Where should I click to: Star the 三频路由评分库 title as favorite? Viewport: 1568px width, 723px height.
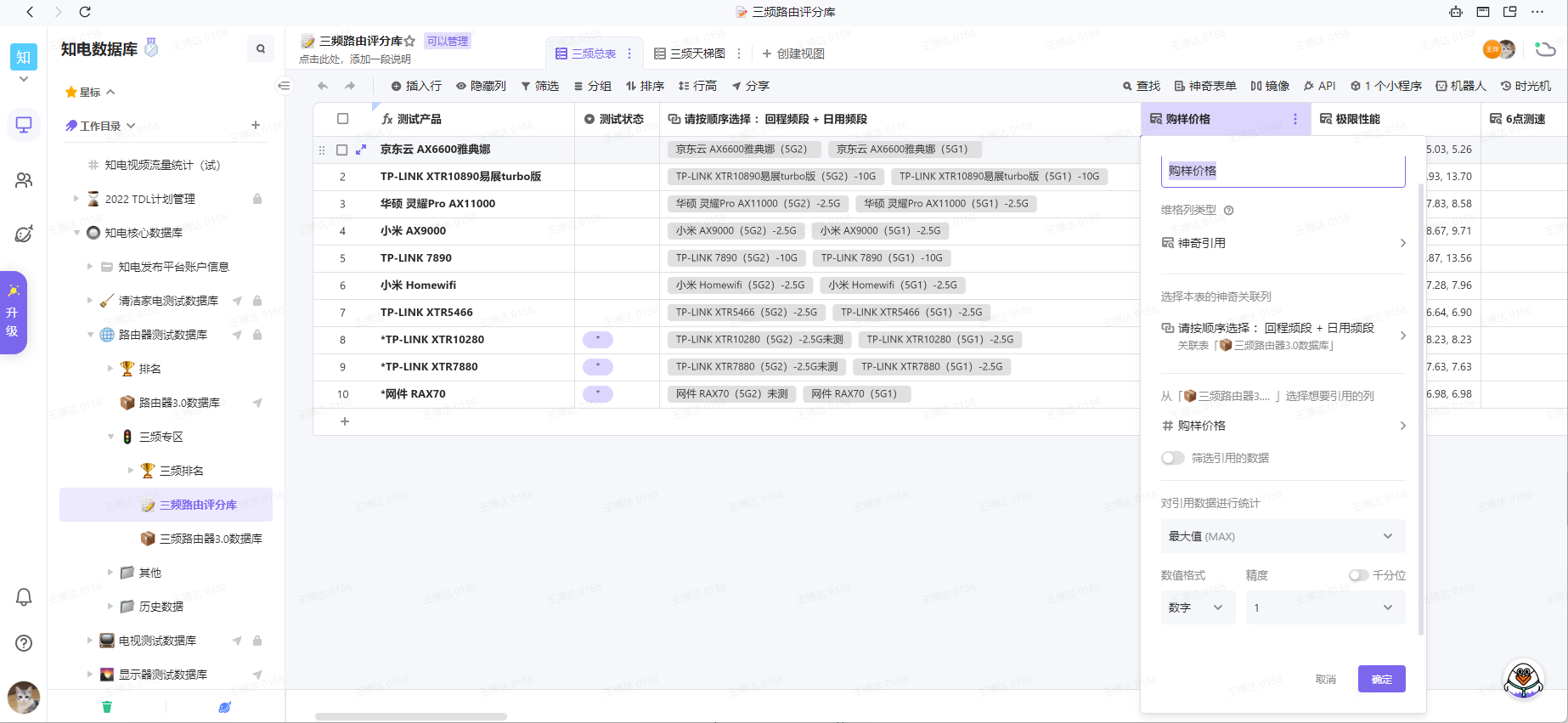click(x=410, y=41)
